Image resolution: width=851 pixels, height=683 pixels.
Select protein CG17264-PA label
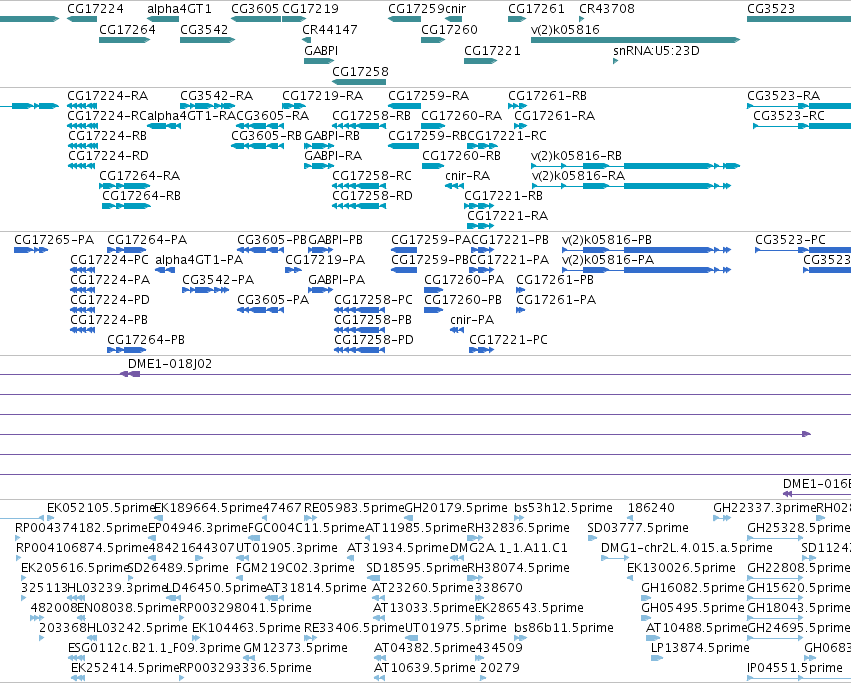point(147,239)
